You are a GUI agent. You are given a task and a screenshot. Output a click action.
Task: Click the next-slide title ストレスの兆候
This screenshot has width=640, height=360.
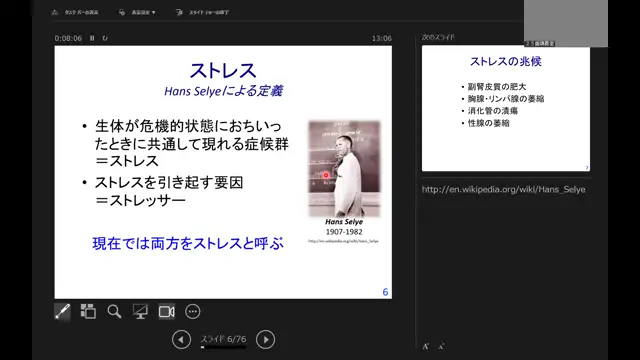pos(506,62)
